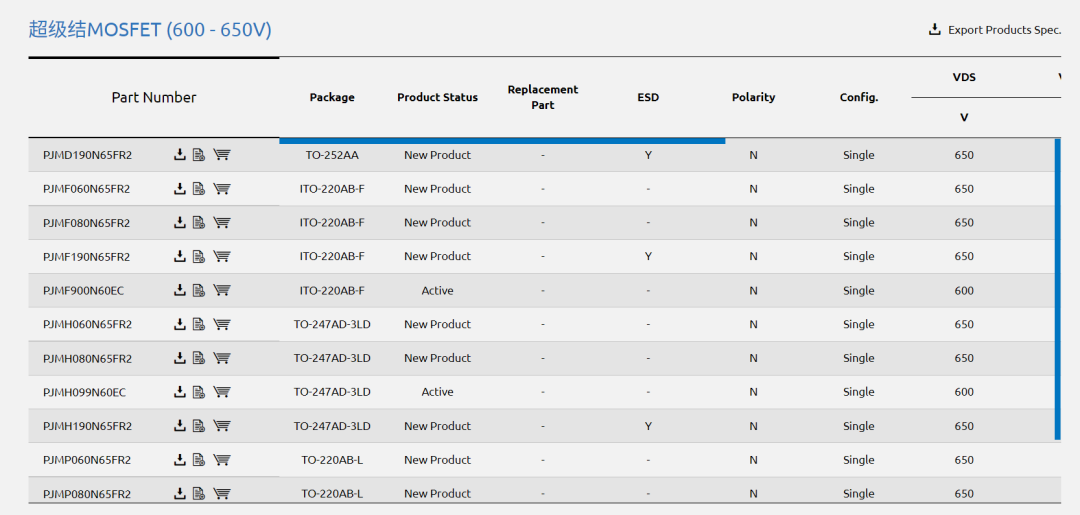Click cart icon for PJMH190N65FR2
The image size is (1080, 515).
[222, 426]
